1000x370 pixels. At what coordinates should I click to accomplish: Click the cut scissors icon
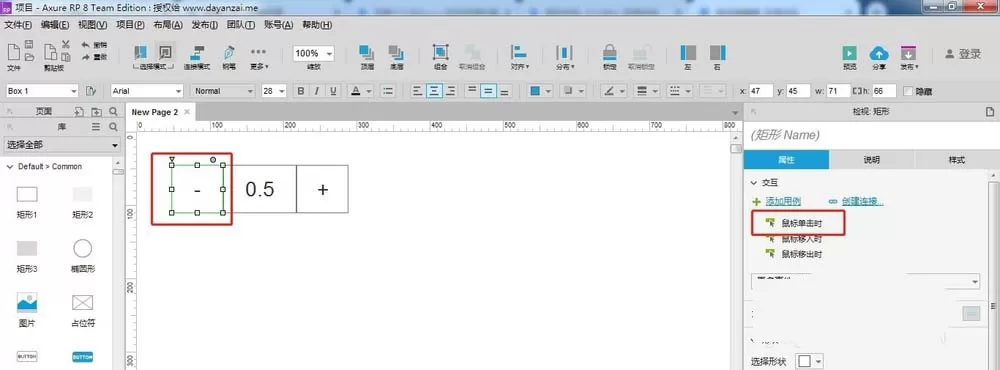click(x=66, y=44)
